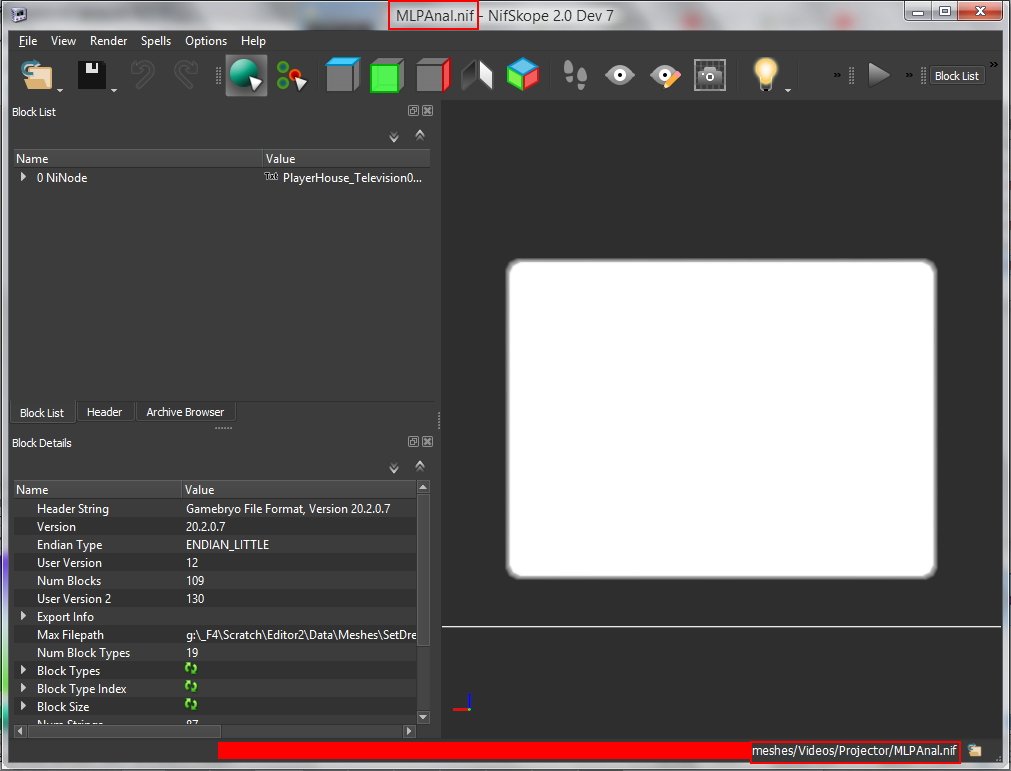
Task: Toggle the lighting lightbulb icon
Action: click(765, 75)
